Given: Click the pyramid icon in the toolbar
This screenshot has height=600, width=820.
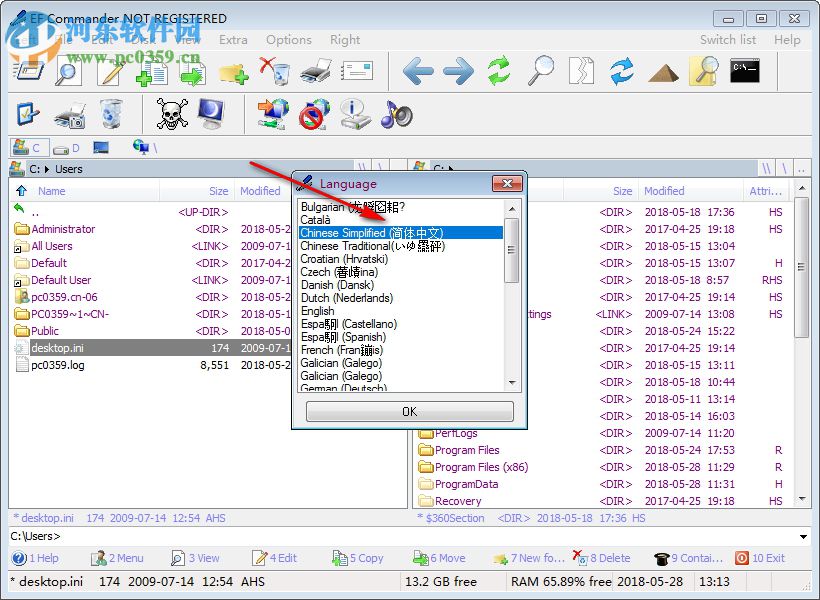Looking at the screenshot, I should coord(663,71).
